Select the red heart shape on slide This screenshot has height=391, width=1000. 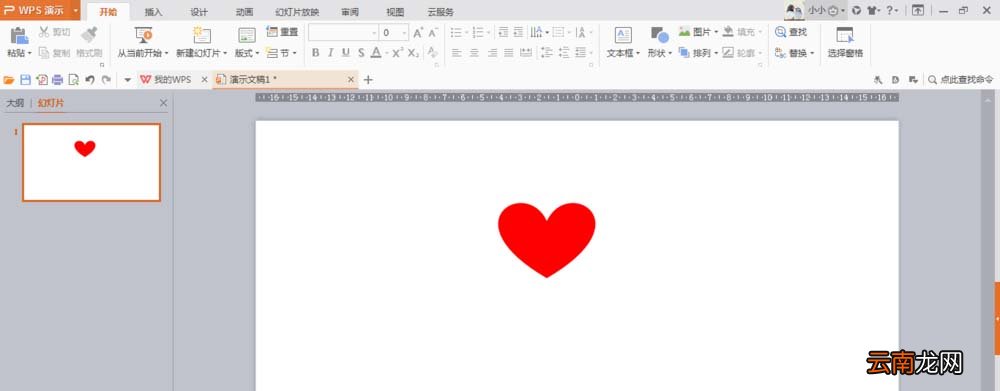(x=547, y=239)
